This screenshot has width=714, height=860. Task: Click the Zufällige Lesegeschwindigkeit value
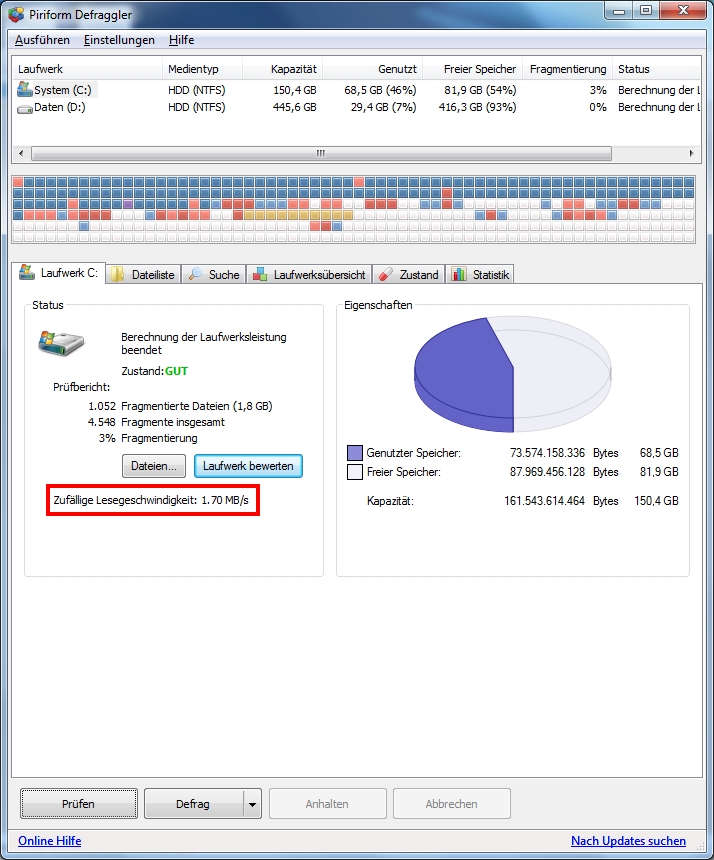click(225, 500)
